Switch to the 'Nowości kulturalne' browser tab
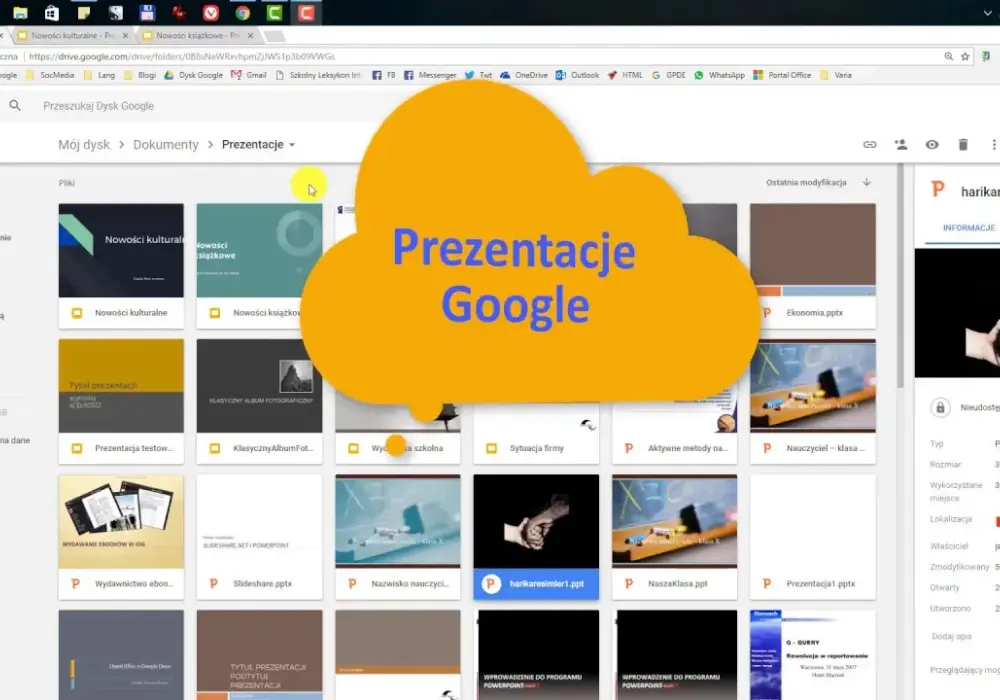The width and height of the screenshot is (1000, 700). (x=71, y=36)
